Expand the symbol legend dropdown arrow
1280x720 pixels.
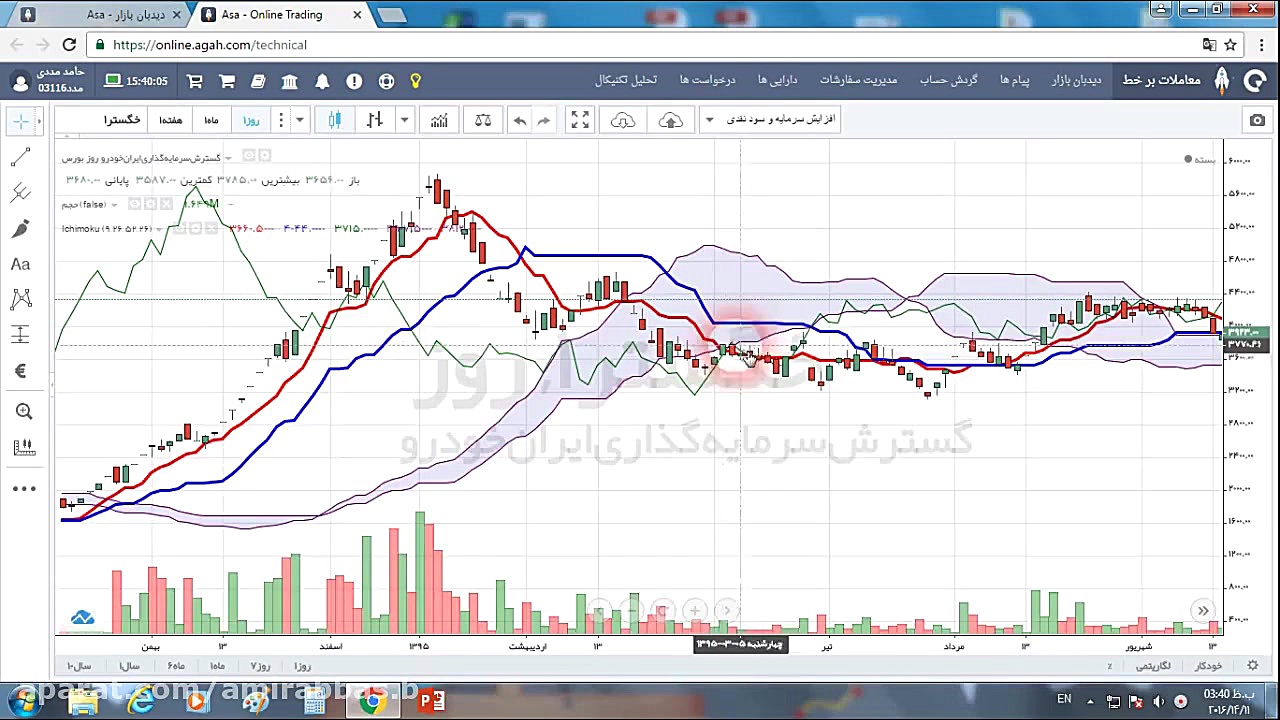coord(228,158)
